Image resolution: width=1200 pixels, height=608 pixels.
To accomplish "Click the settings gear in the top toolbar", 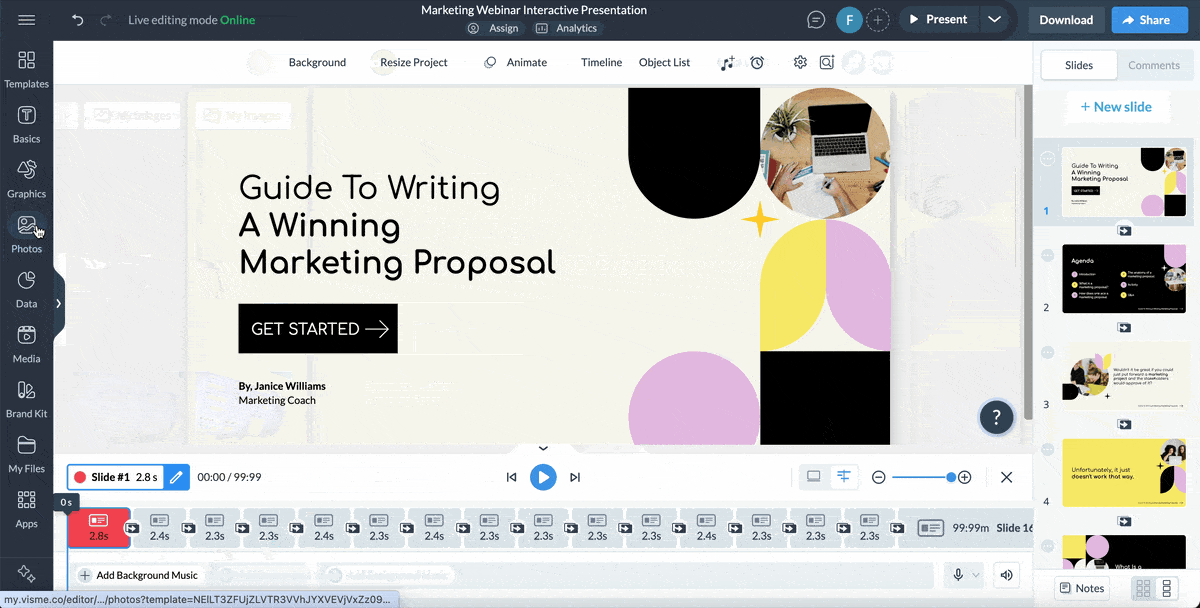I will [800, 62].
